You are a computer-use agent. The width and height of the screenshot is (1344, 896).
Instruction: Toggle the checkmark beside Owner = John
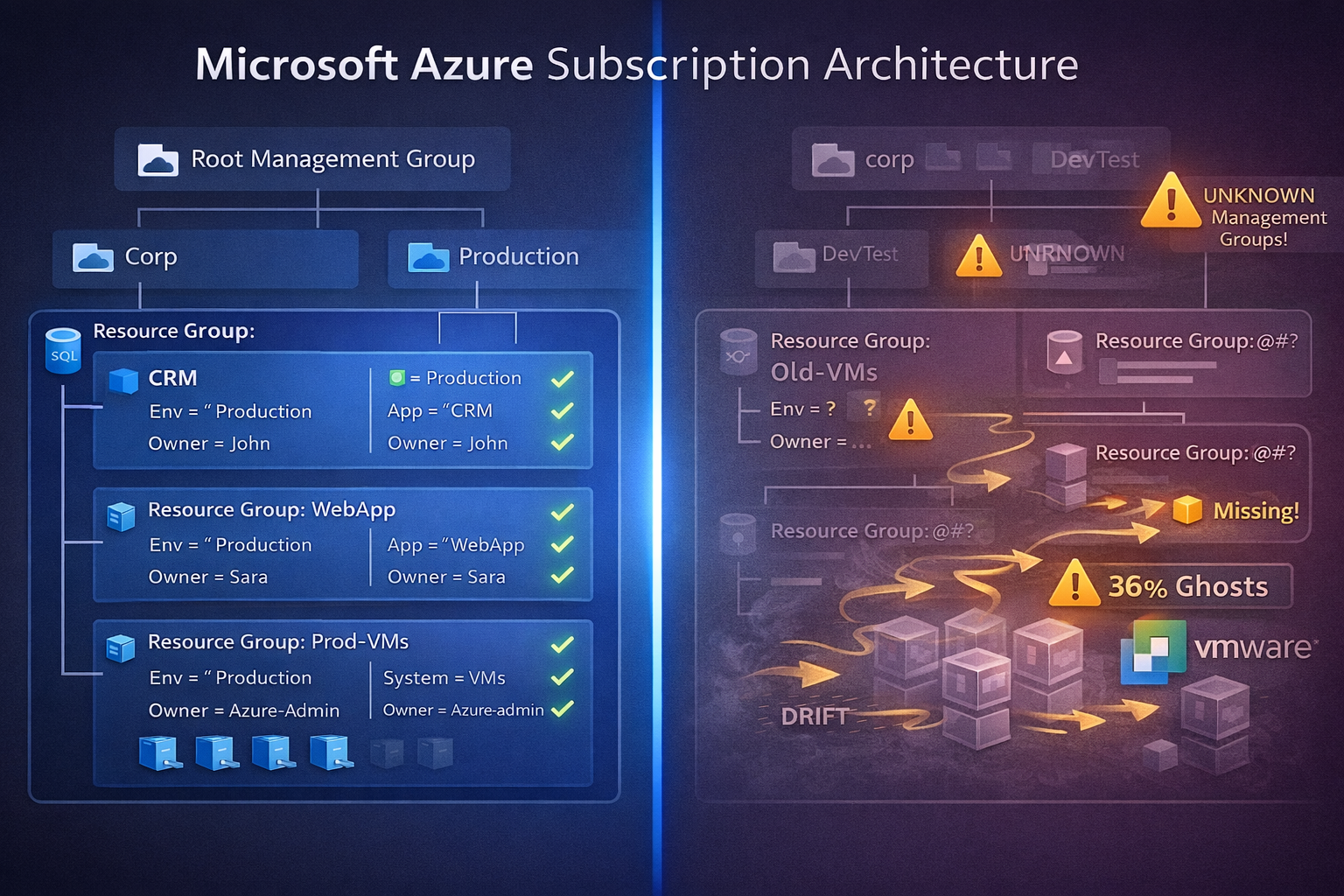tap(563, 443)
